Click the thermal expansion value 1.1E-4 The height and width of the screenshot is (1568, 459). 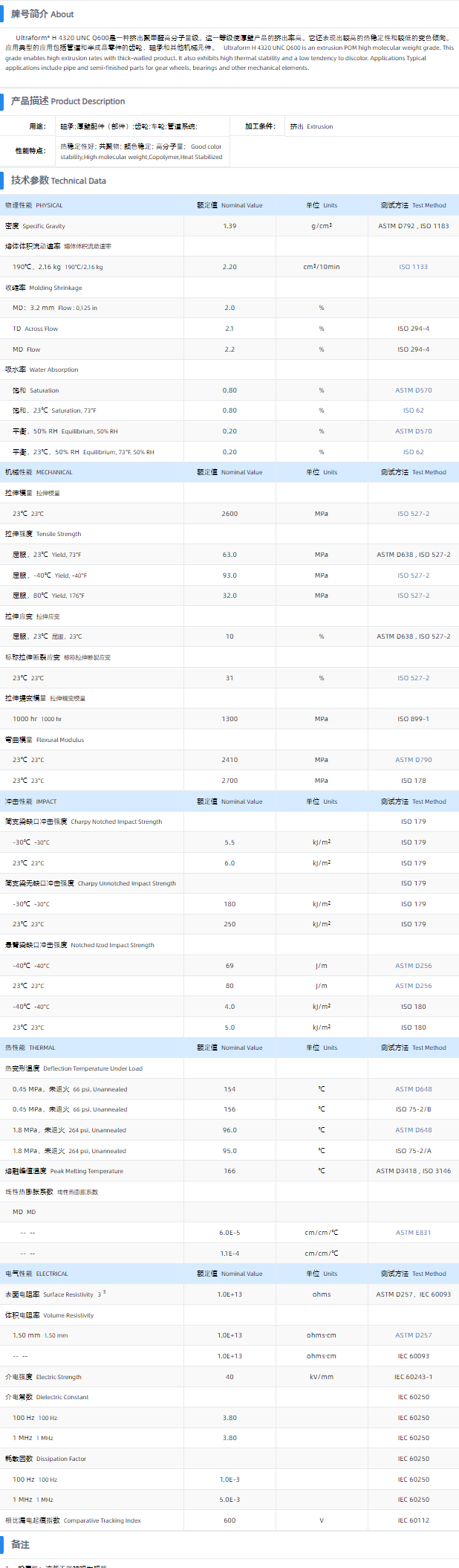click(x=229, y=1254)
